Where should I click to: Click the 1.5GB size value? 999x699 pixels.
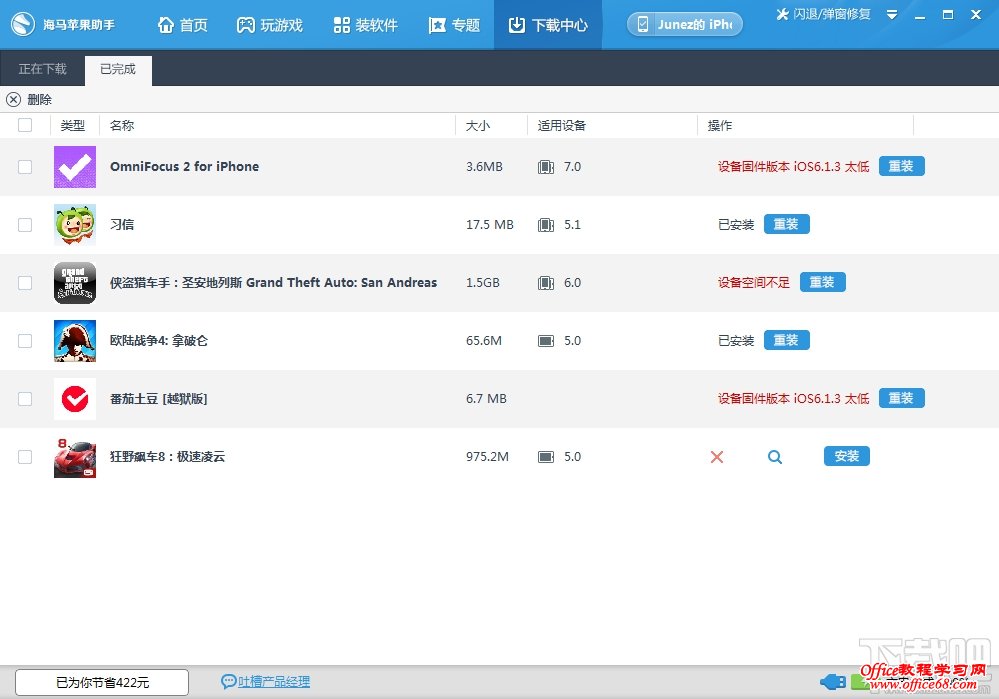click(x=483, y=283)
